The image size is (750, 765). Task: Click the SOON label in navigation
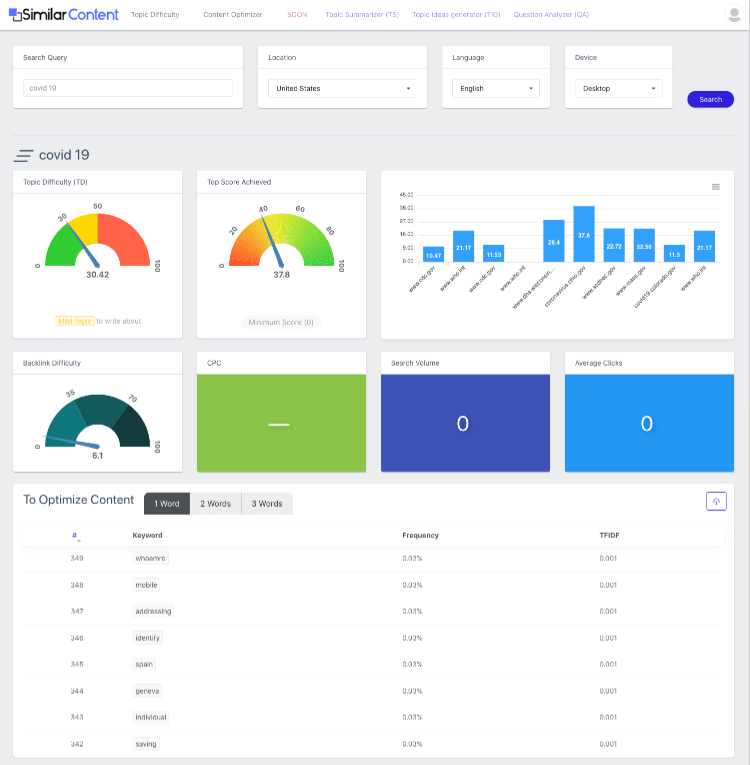click(x=297, y=15)
